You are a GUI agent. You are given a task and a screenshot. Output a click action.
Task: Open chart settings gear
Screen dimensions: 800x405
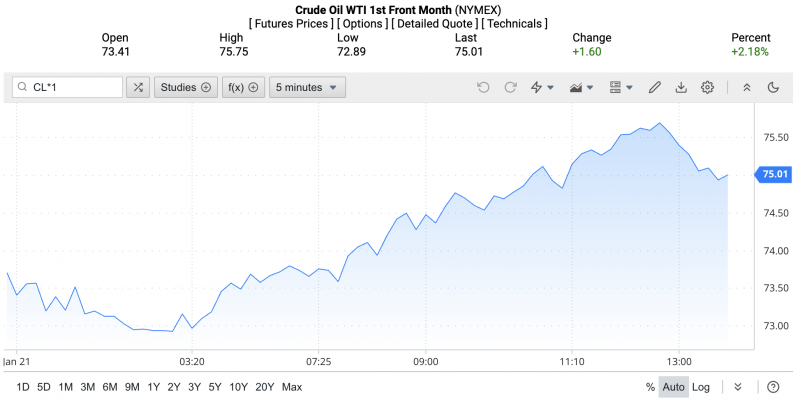(708, 87)
